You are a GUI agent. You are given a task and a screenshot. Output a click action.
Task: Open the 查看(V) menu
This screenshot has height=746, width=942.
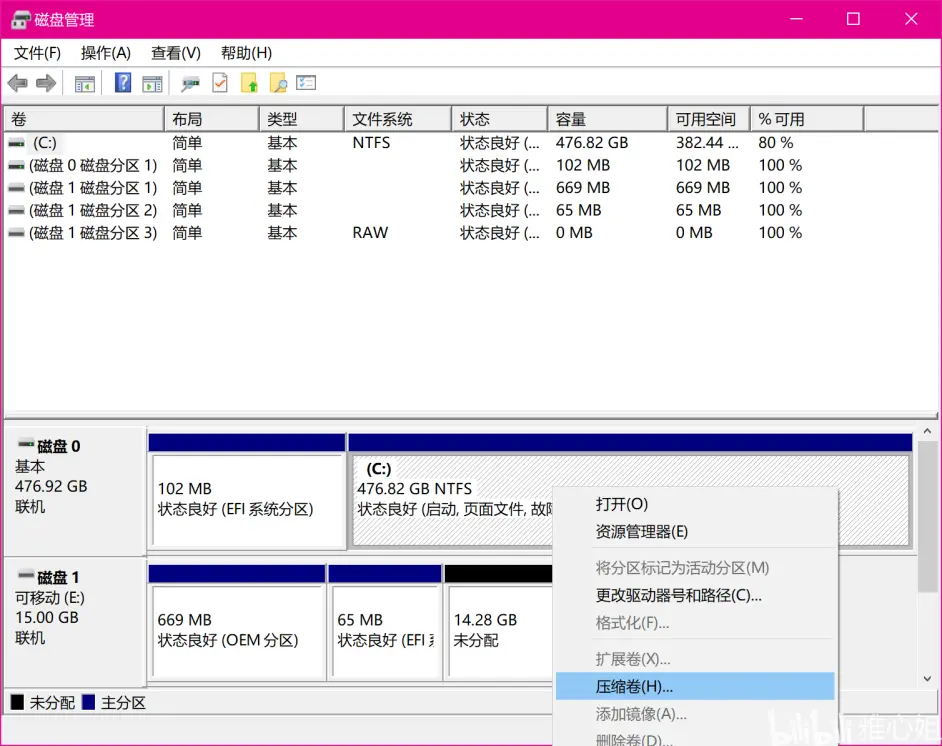pyautogui.click(x=175, y=53)
